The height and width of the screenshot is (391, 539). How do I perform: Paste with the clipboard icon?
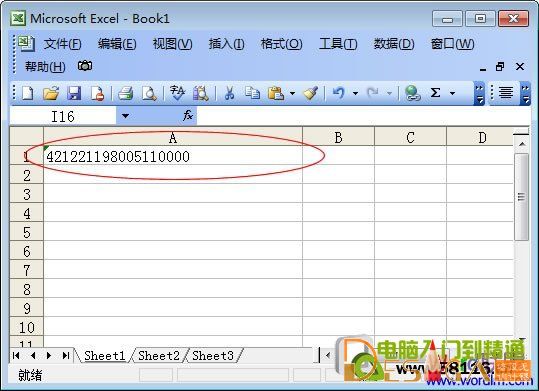coord(276,93)
